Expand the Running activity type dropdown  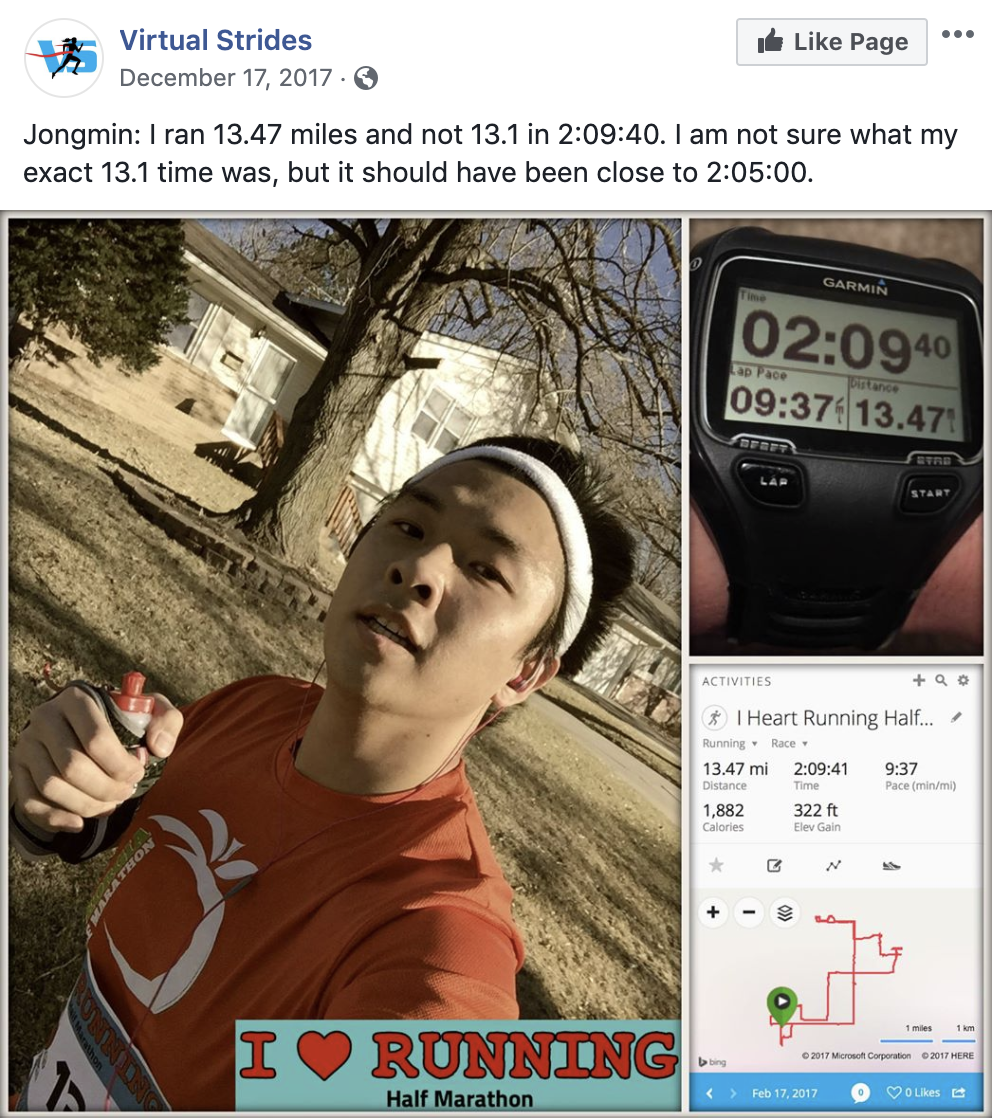[x=730, y=743]
